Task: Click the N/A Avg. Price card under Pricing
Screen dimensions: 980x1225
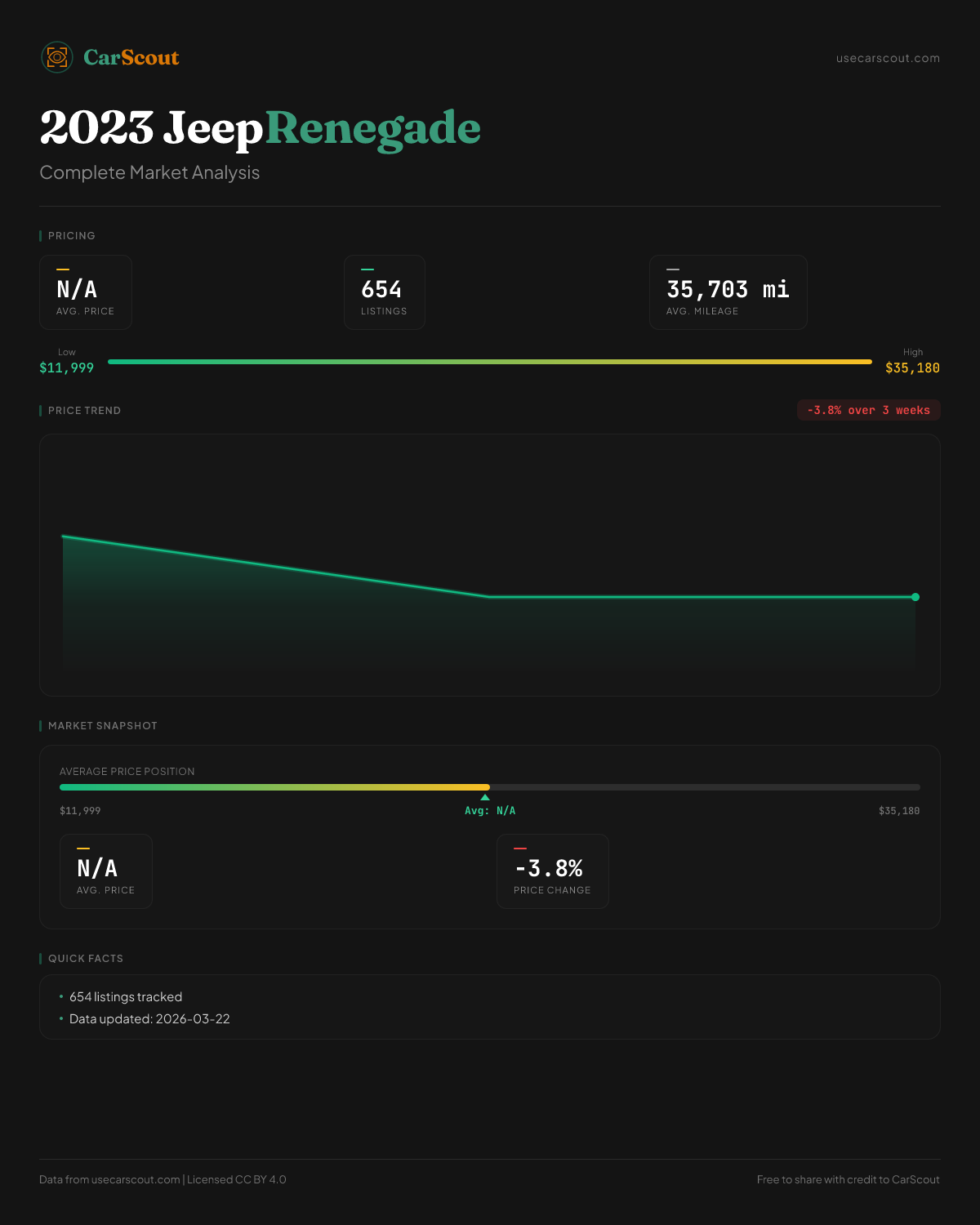Action: (86, 292)
